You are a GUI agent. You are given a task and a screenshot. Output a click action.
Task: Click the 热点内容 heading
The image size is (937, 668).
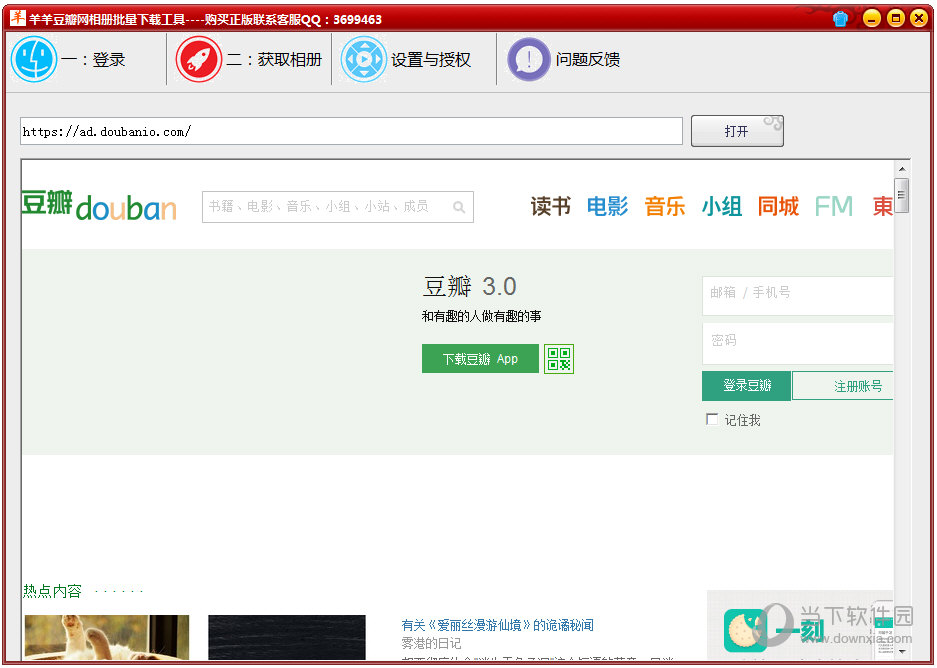(52, 591)
